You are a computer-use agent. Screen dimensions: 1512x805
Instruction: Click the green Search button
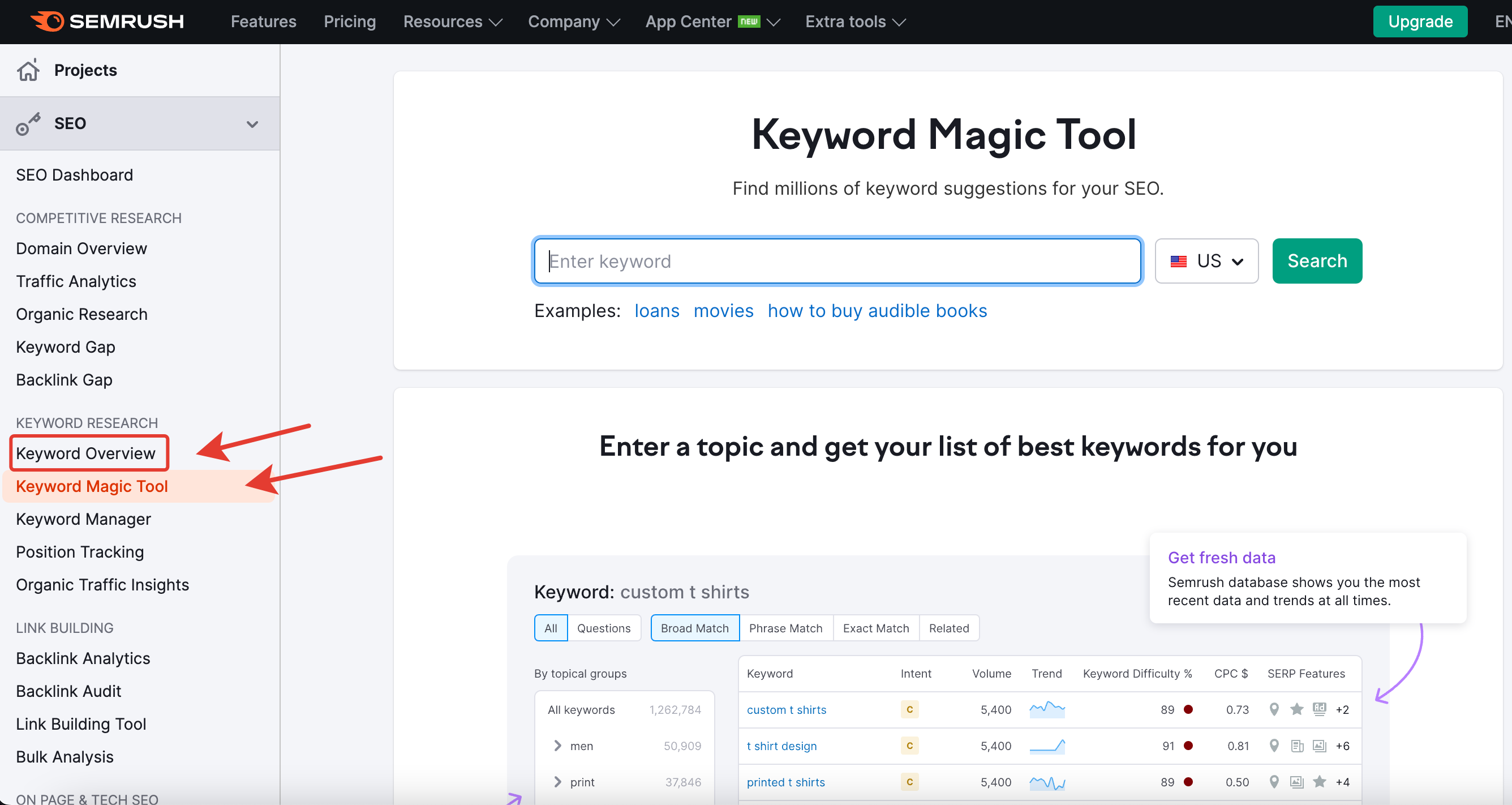coord(1317,262)
